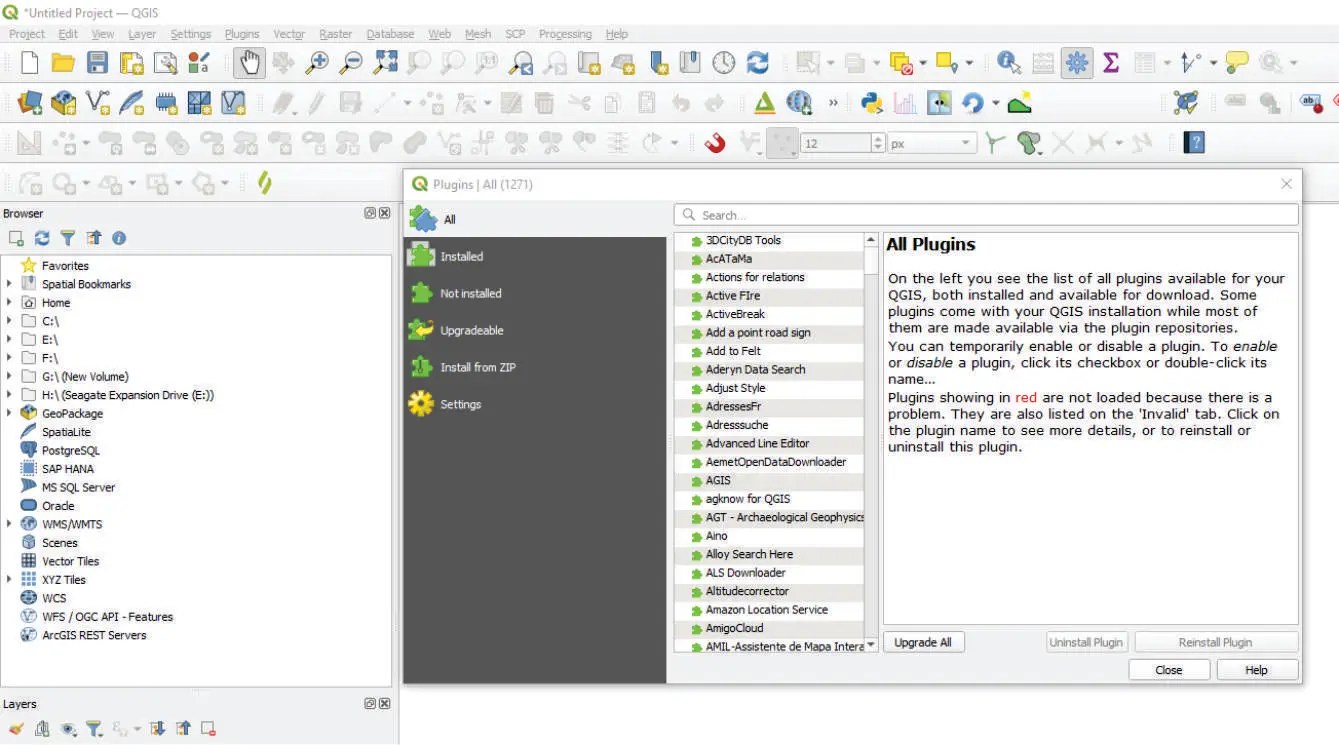Click the New Shapefile Layer icon
1339x745 pixels.
point(98,103)
